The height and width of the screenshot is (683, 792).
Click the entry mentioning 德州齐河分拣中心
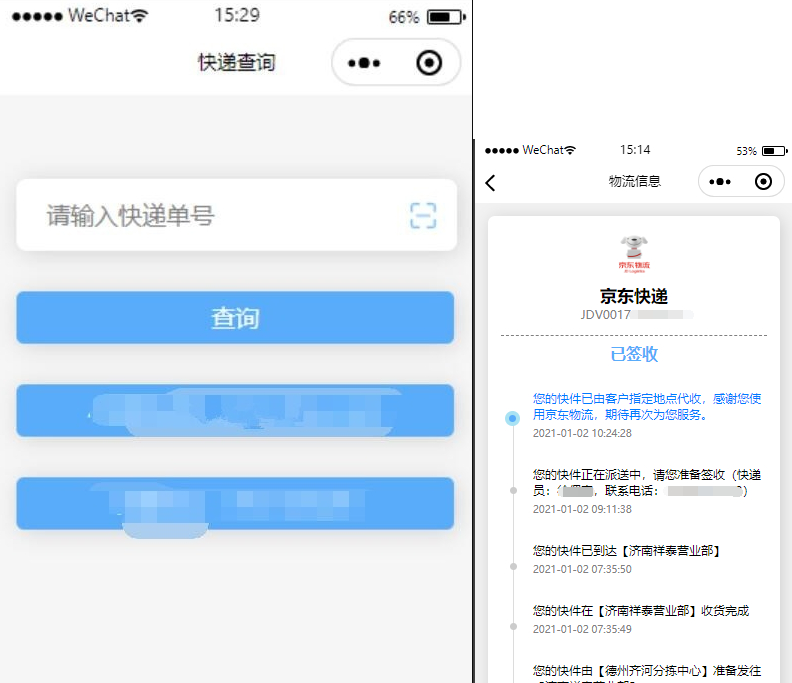(647, 673)
